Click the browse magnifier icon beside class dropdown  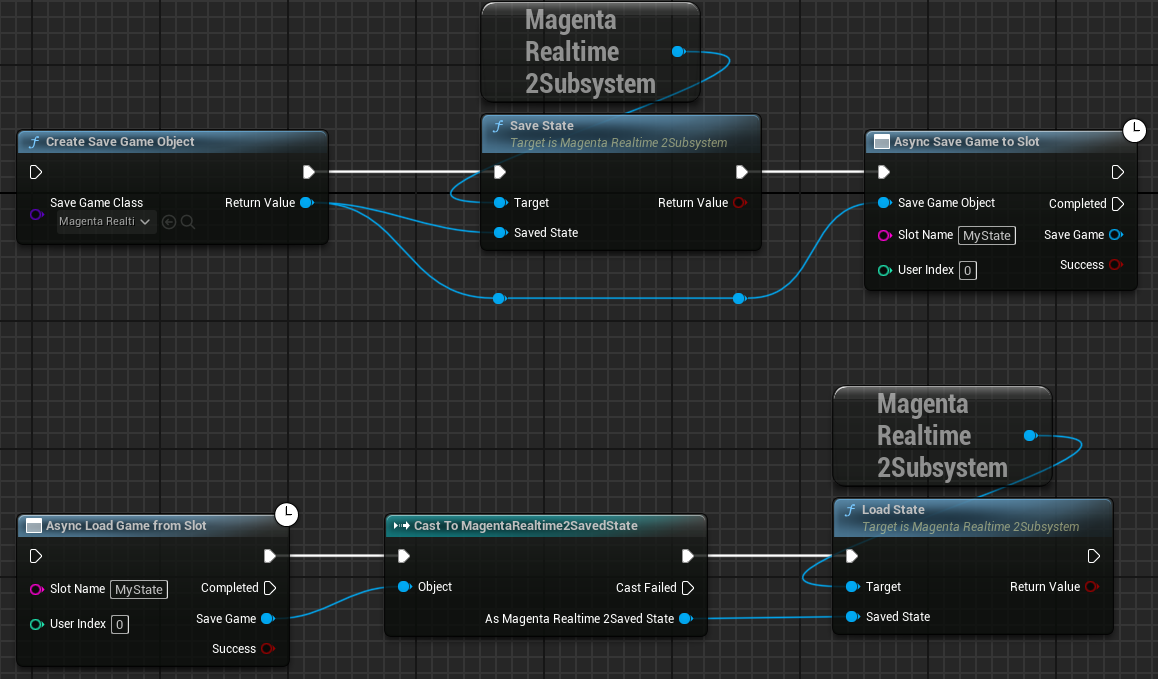pos(188,222)
